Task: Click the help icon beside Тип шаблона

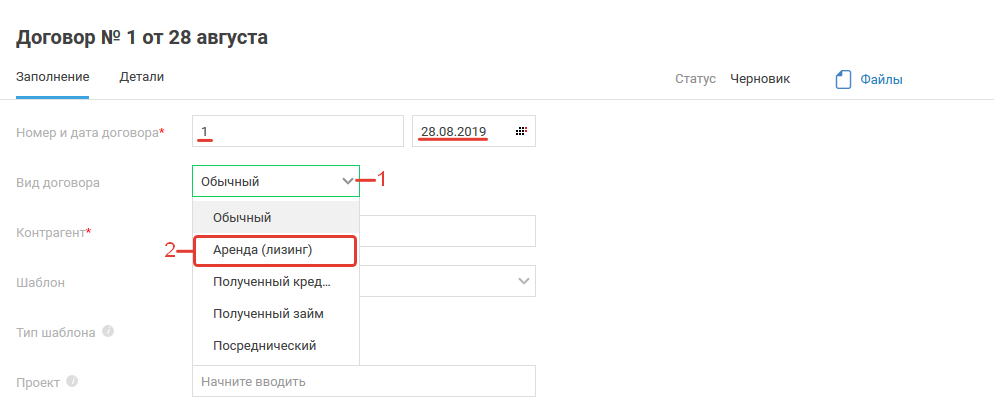Action: (x=107, y=331)
